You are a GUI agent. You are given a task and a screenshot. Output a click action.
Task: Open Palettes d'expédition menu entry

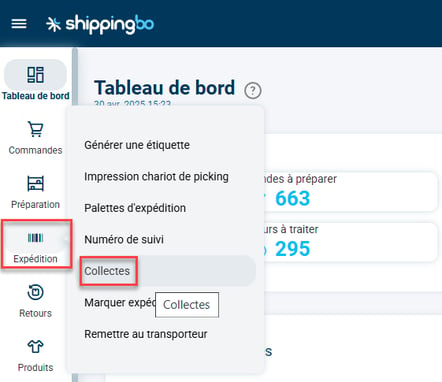click(135, 208)
